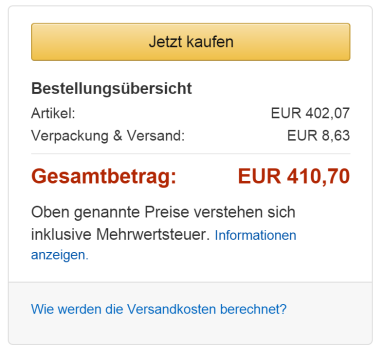
Task: Click the red Gesamtbetrag: label
Action: [x=104, y=176]
